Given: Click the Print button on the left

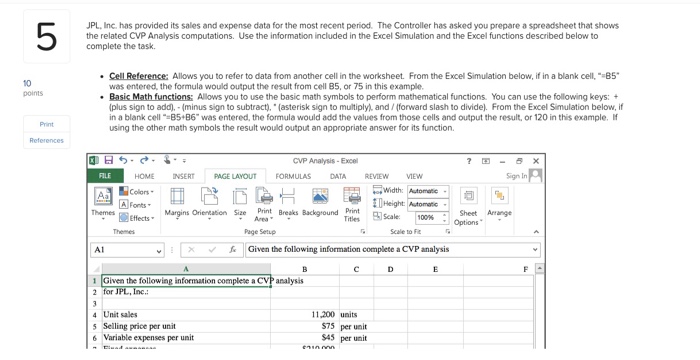Looking at the screenshot, I should 46,124.
